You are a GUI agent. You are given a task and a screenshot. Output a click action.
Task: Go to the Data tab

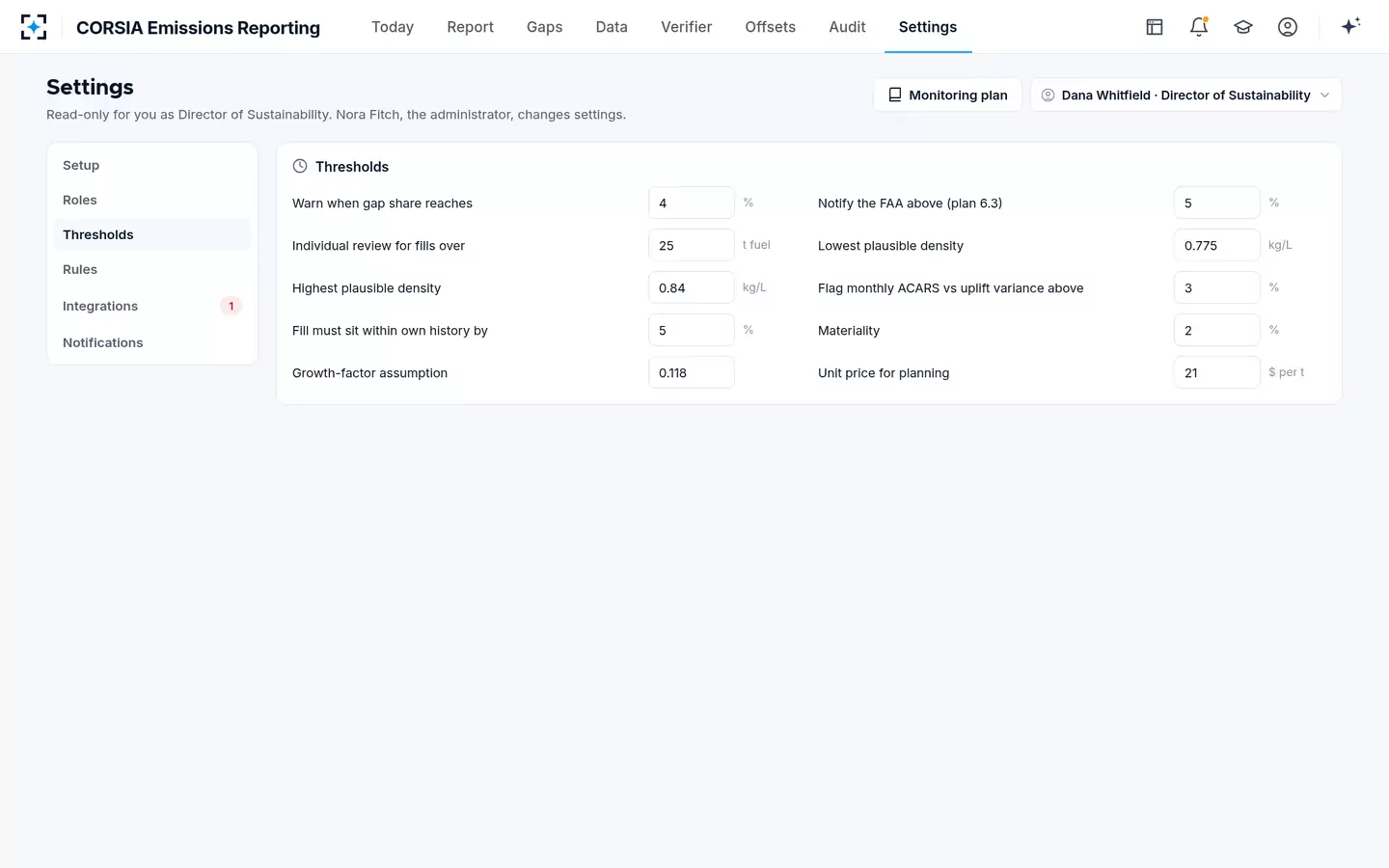[x=612, y=27]
